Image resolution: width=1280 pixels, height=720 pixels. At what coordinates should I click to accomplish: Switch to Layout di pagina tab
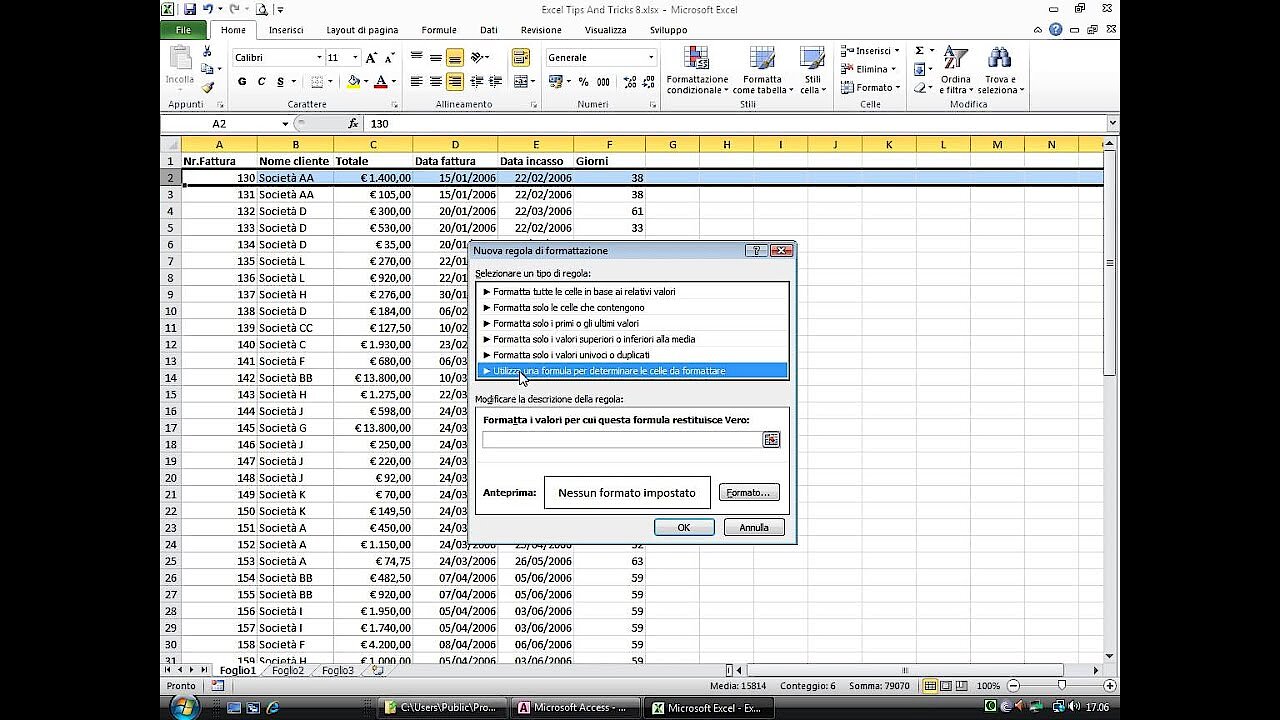point(362,30)
